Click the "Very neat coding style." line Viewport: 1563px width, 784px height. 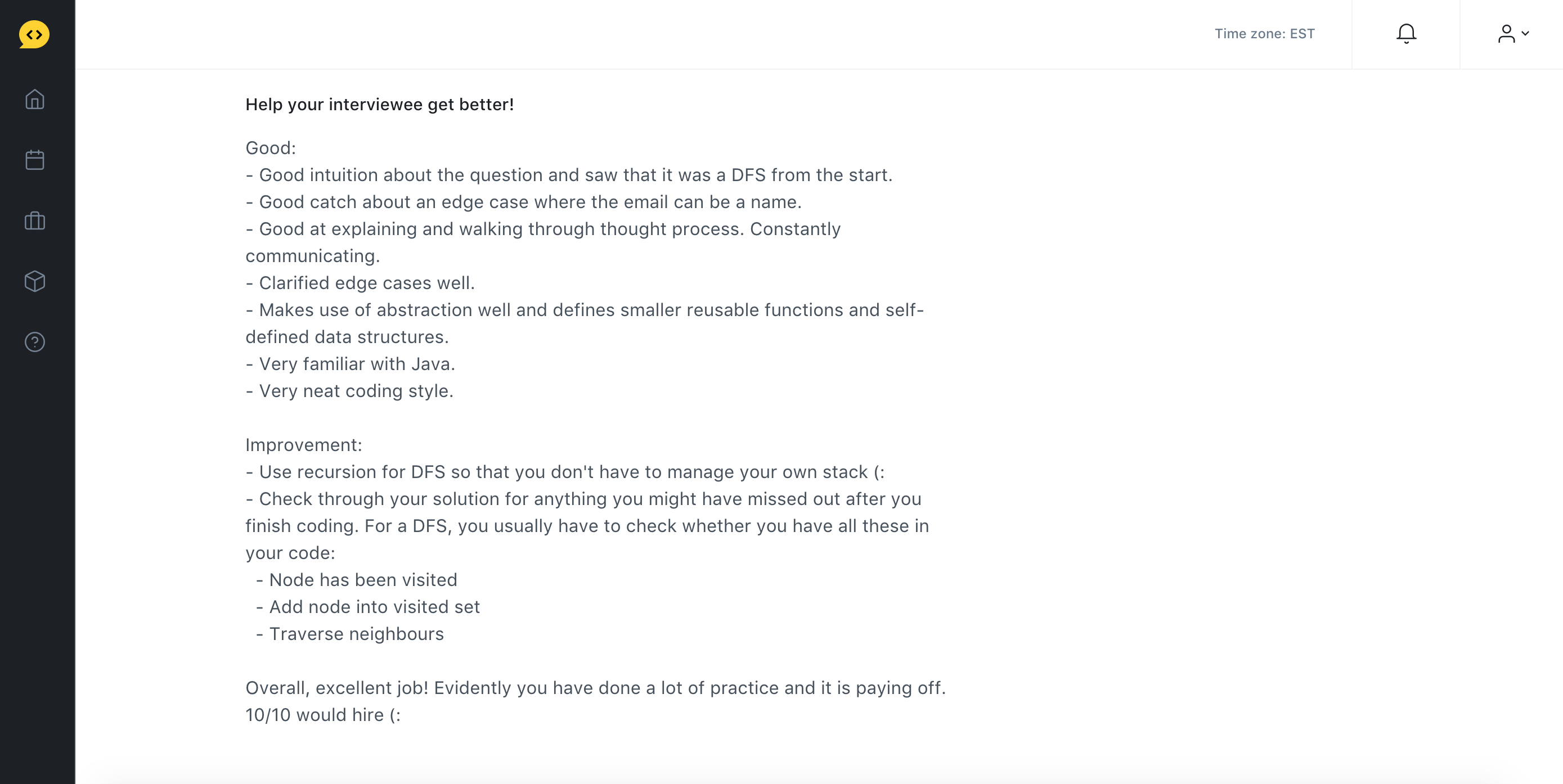[349, 391]
